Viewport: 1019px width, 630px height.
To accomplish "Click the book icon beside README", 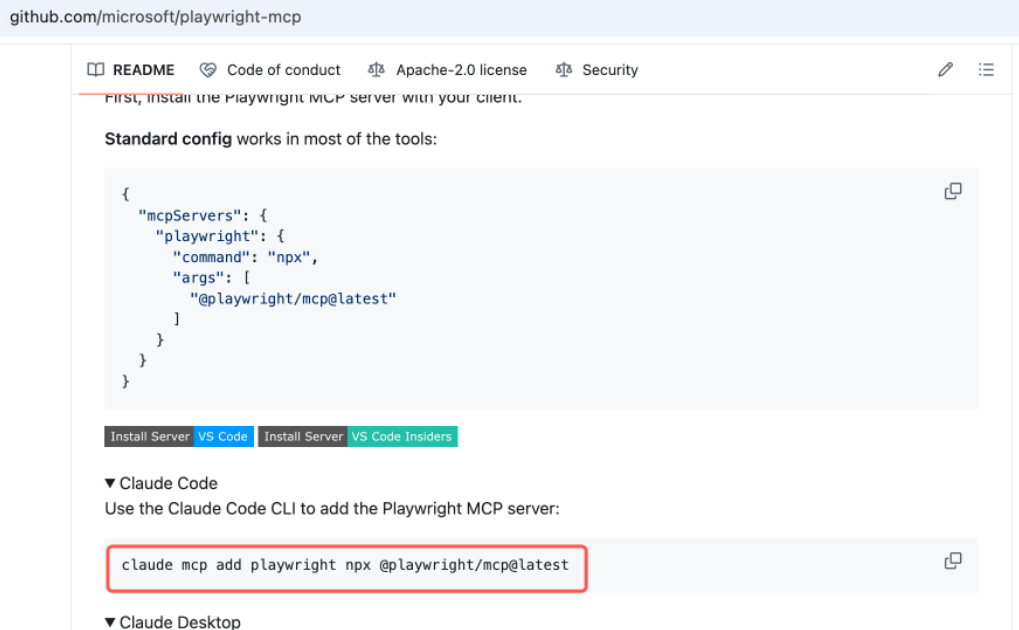I will click(96, 70).
